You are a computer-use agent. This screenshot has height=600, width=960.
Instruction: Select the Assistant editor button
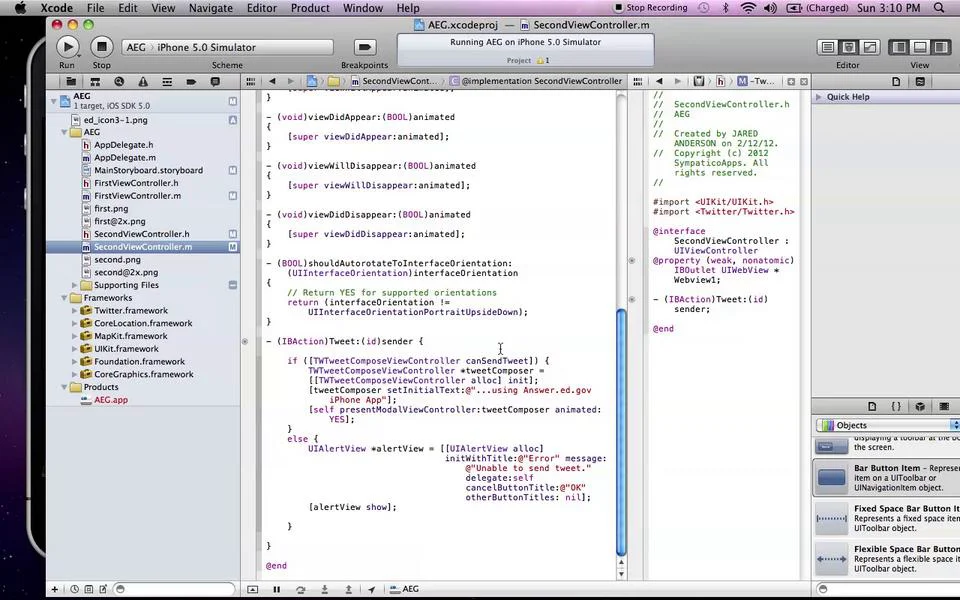[849, 47]
